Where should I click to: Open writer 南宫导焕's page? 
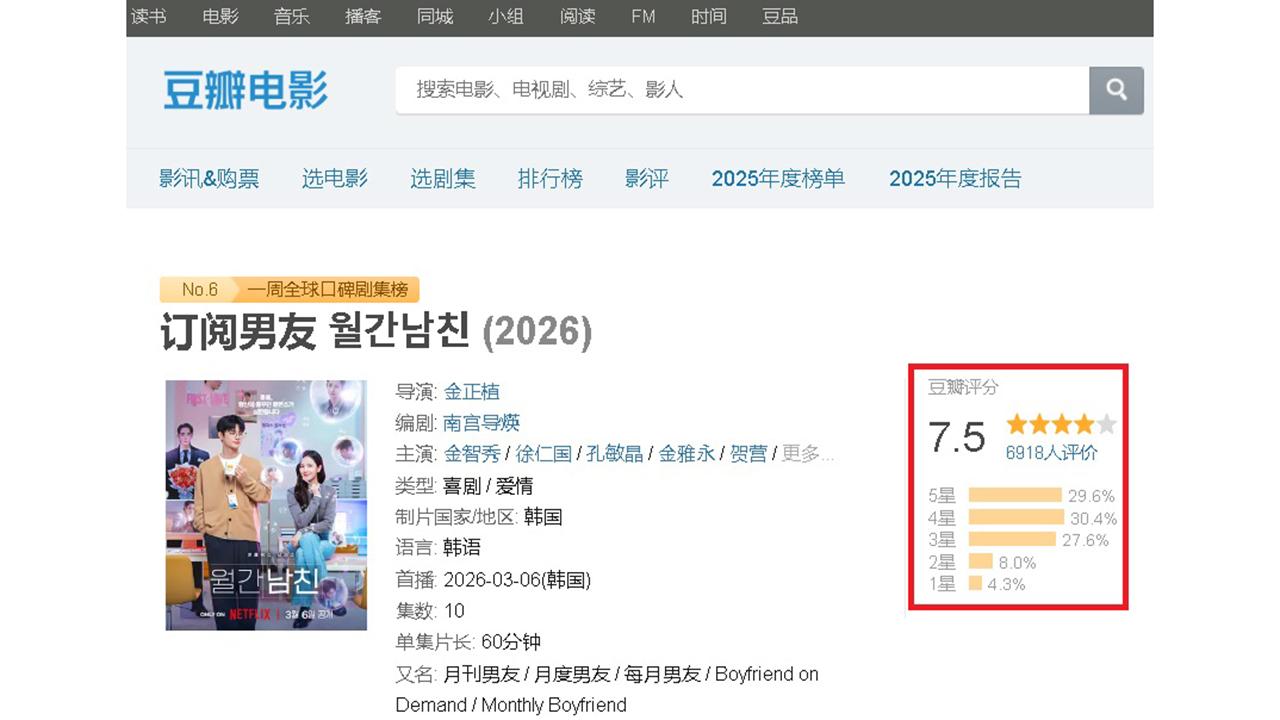pyautogui.click(x=482, y=423)
